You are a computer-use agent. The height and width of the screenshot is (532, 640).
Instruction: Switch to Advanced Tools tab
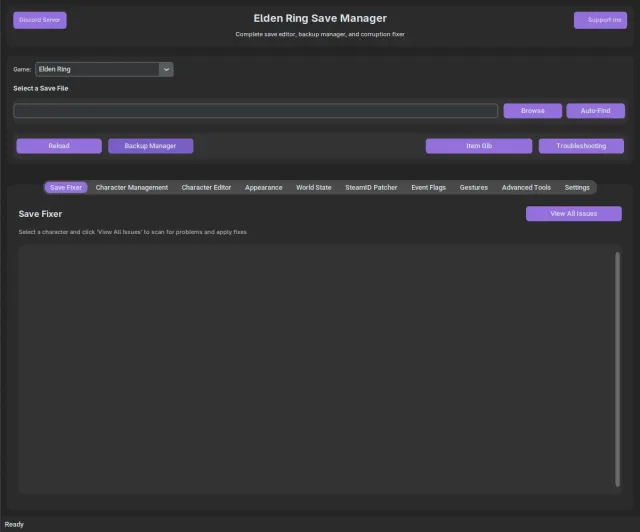point(526,187)
